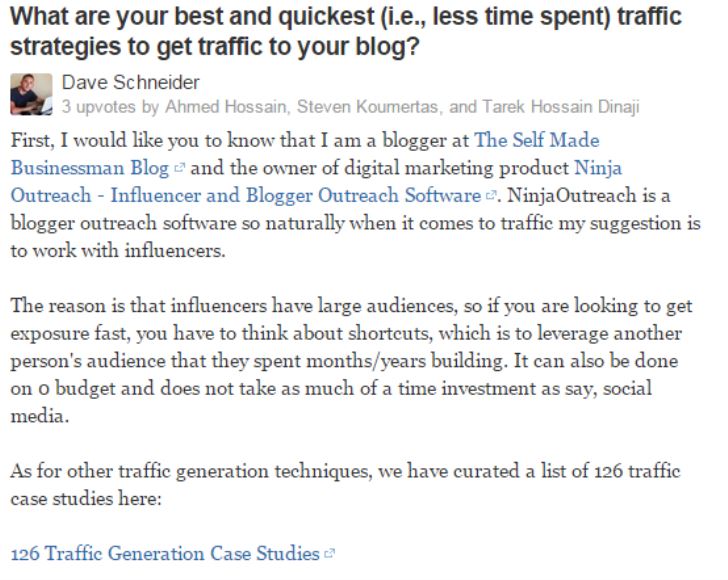Viewport: 728px width, 580px height.
Task: Click Dave Schneider's profile photo
Action: click(31, 94)
